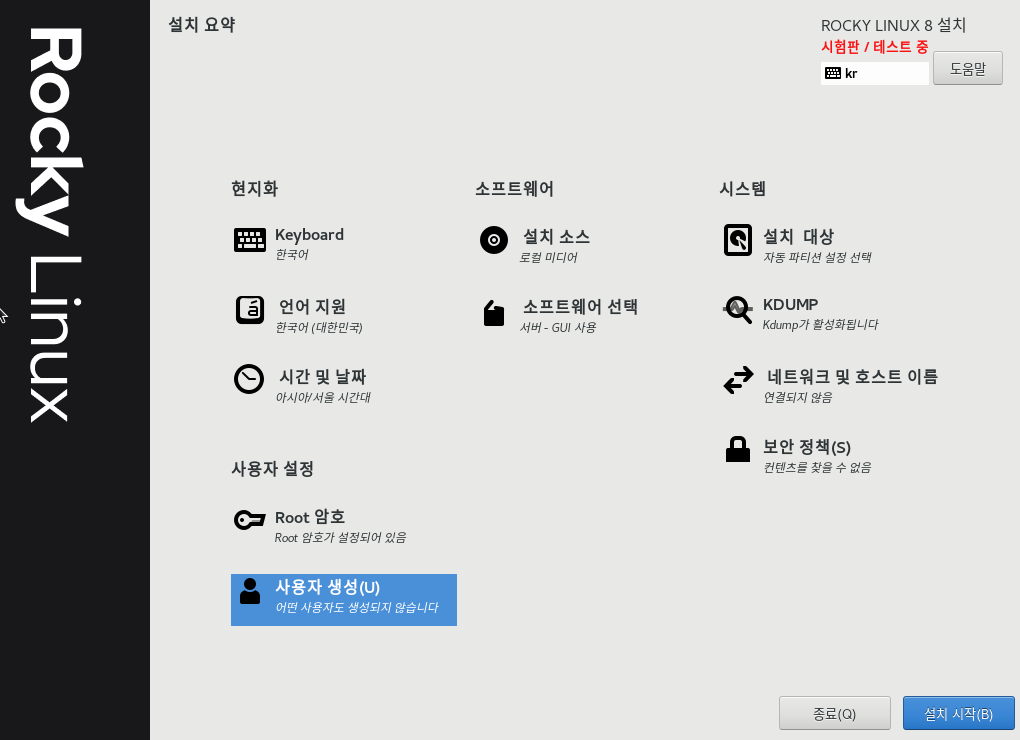
Task: Click the 어떤 사용자도 생성되지 않습니다 text
Action: (x=357, y=607)
